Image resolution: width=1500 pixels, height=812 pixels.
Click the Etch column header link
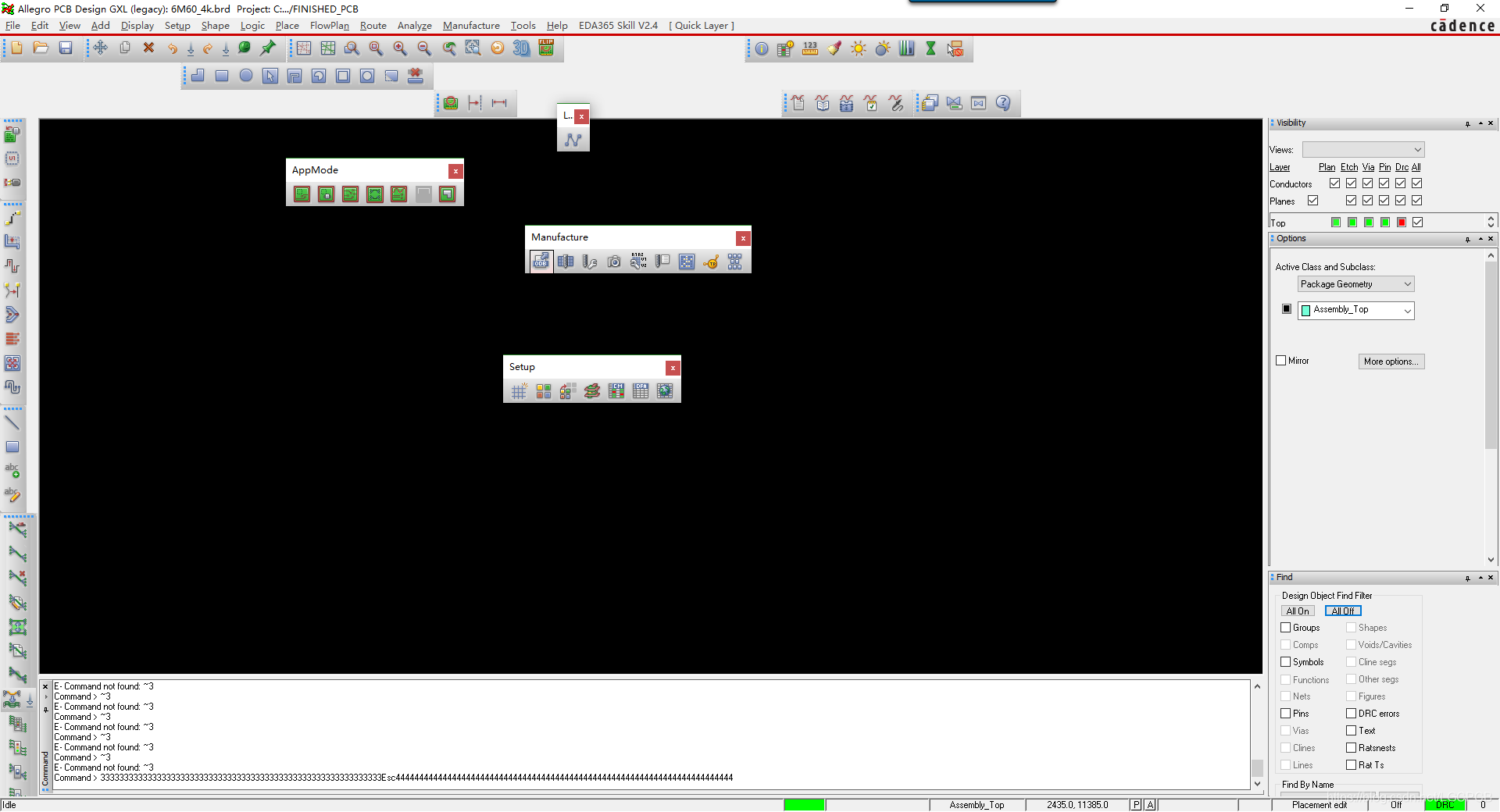1349,167
